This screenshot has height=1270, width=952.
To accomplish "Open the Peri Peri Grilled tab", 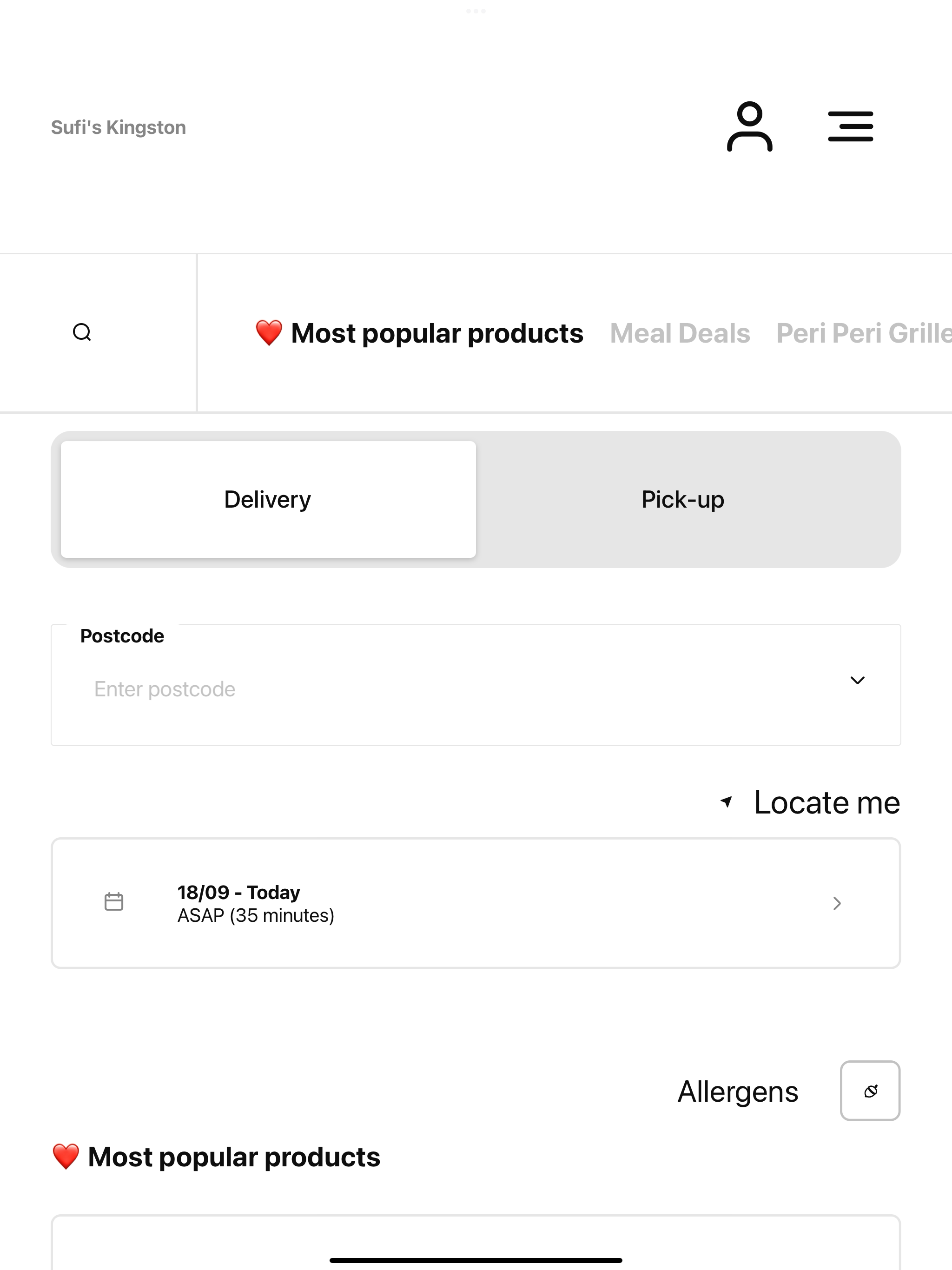I will coord(864,334).
